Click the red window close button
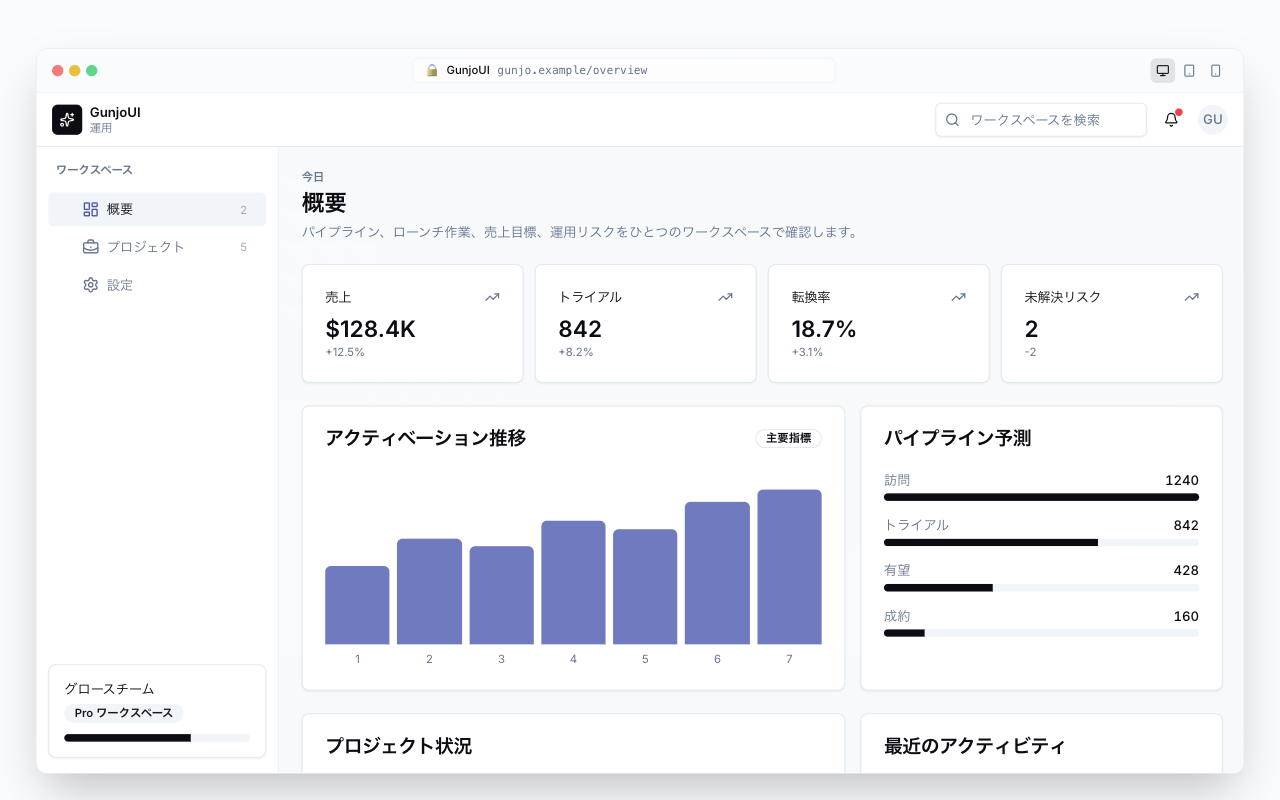 coord(58,70)
